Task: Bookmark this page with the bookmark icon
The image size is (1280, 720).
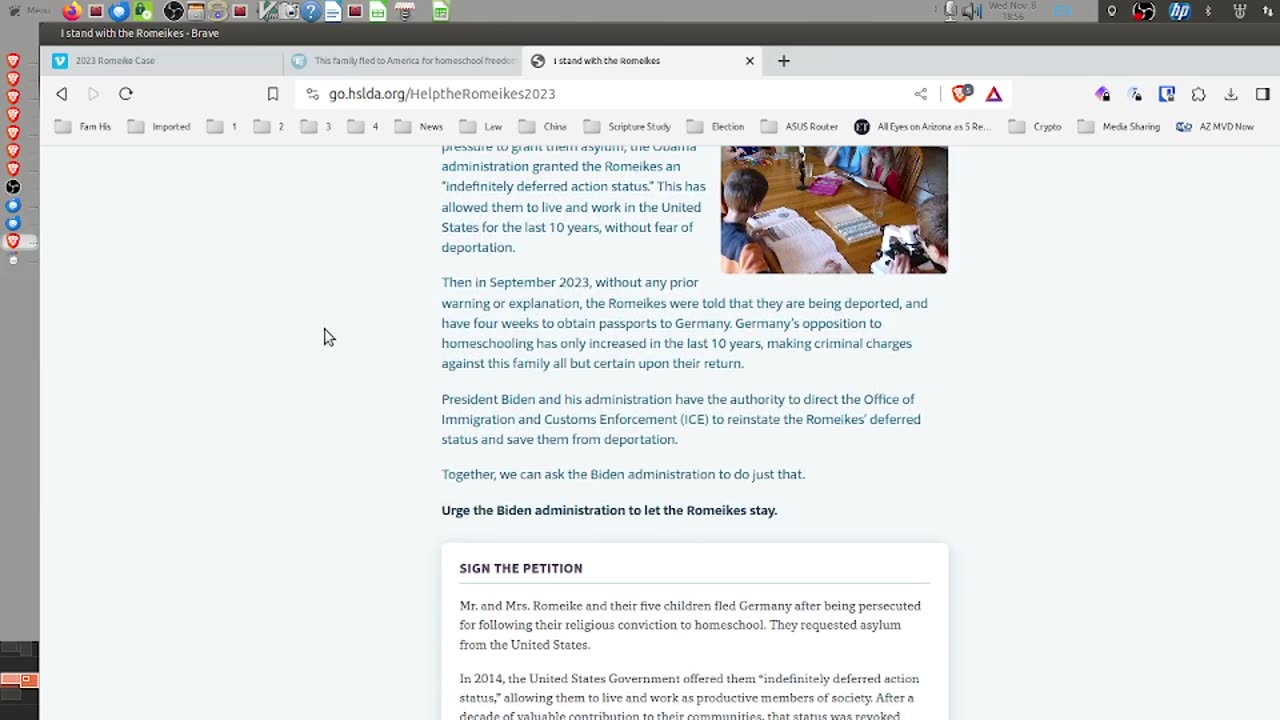Action: pyautogui.click(x=272, y=94)
